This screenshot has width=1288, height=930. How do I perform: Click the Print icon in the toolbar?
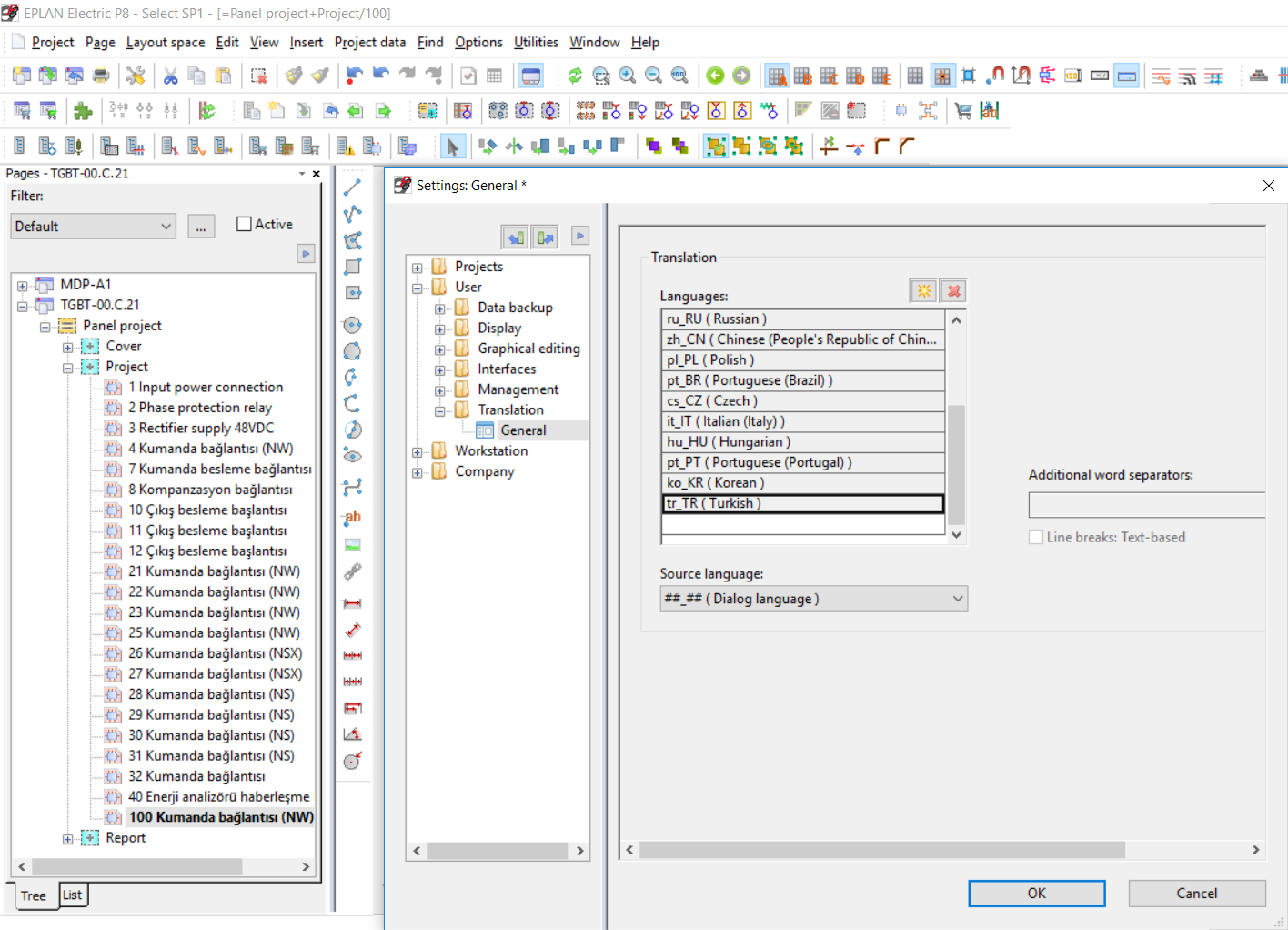coord(101,76)
